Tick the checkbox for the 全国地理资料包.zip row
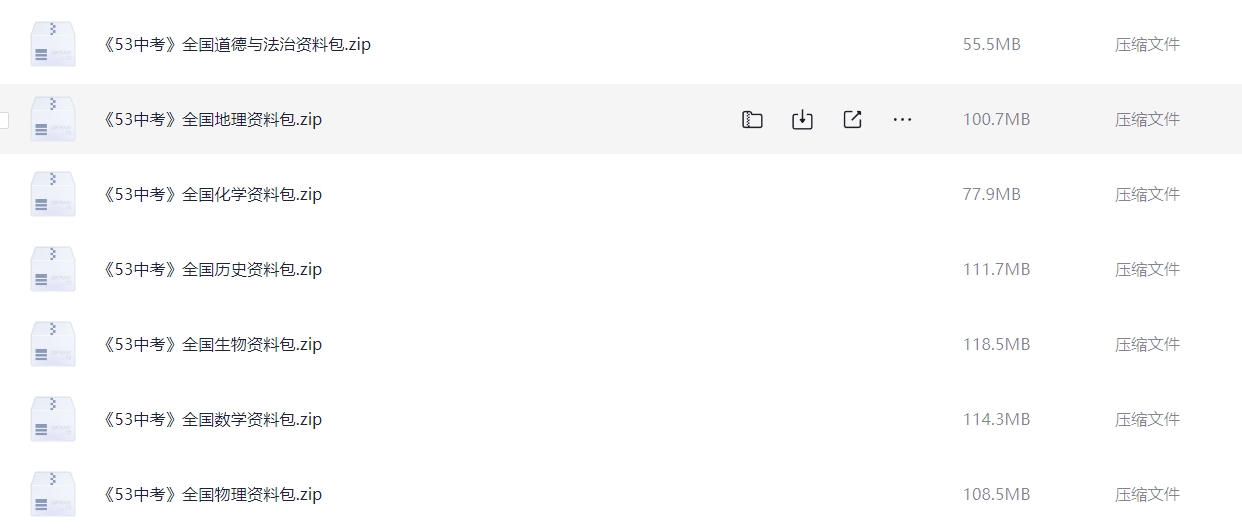Viewport: 1242px width, 530px height. 3,120
